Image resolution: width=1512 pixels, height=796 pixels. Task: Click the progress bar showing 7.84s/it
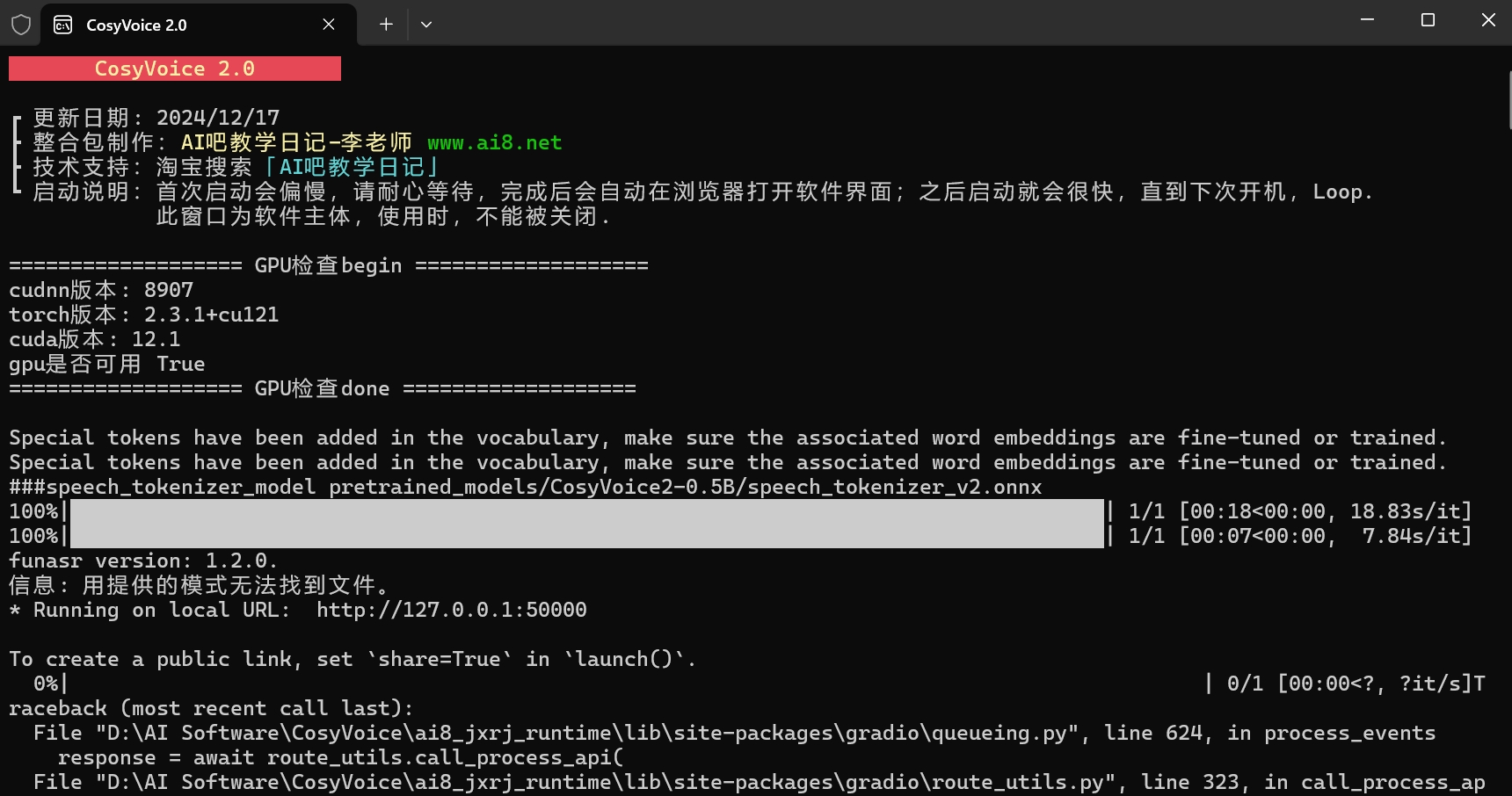click(x=740, y=536)
